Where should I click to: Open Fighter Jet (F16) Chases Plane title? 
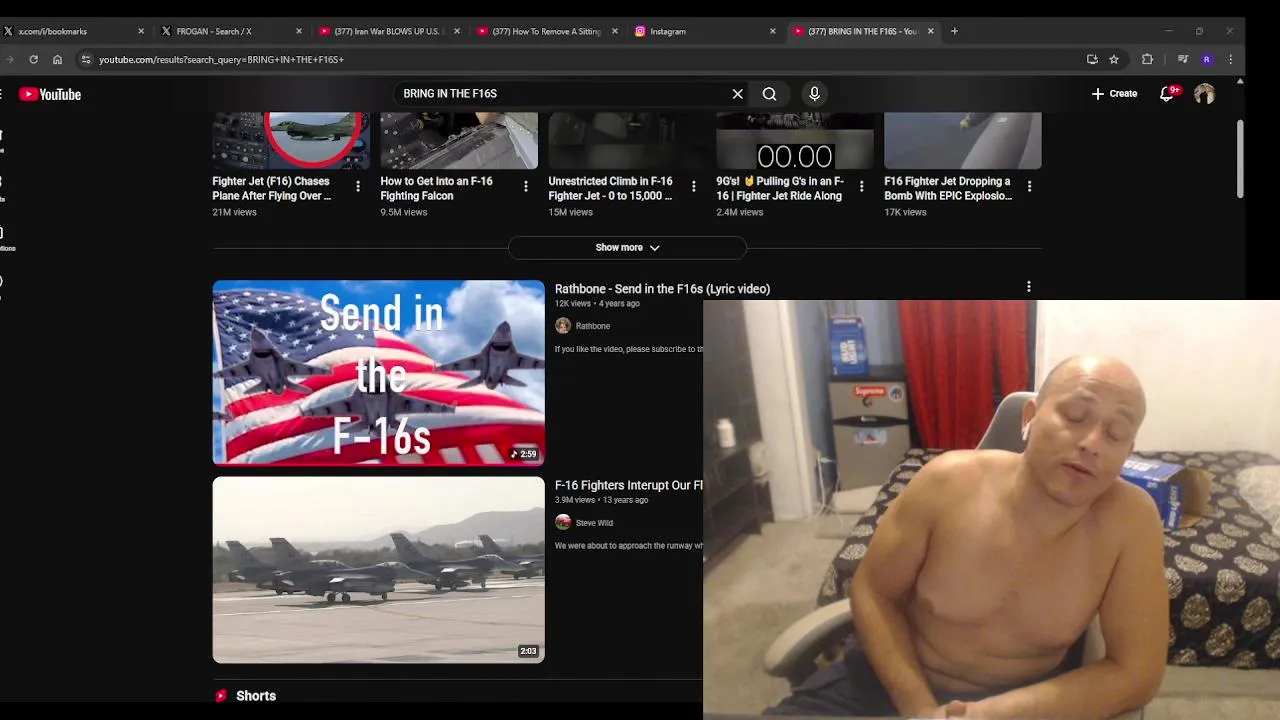tap(271, 189)
